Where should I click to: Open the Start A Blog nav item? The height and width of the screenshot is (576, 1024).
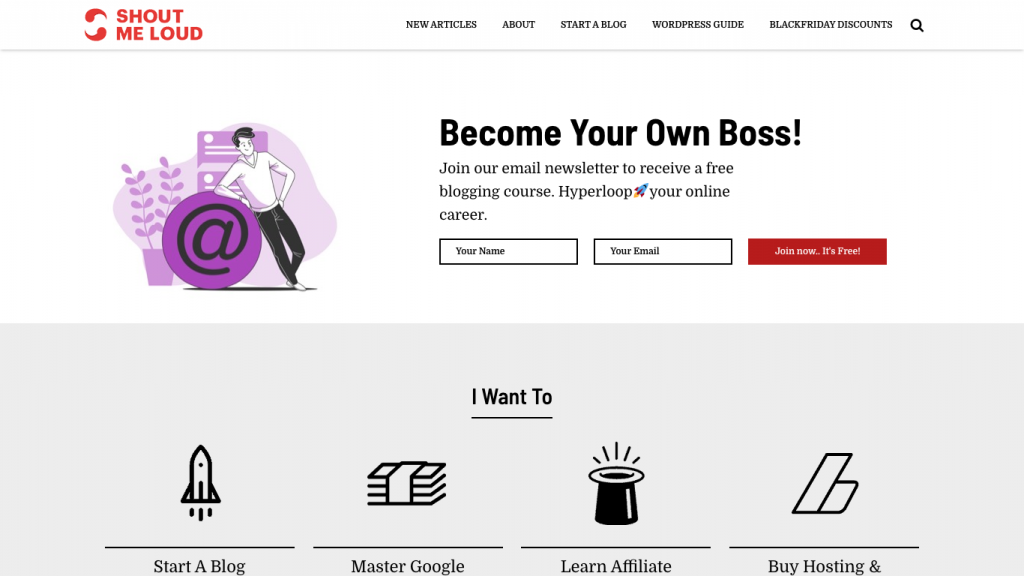tap(594, 25)
